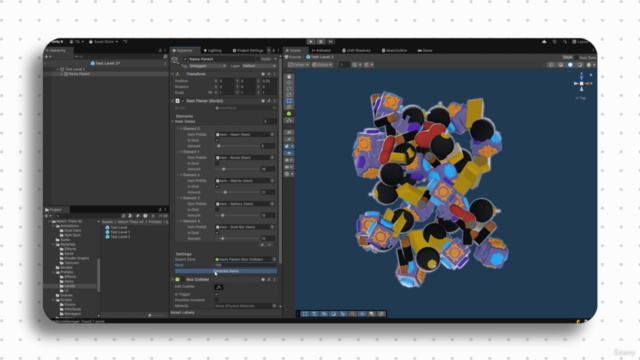Image resolution: width=640 pixels, height=360 pixels.
Task: Select the Rect transform tool
Action: click(289, 101)
